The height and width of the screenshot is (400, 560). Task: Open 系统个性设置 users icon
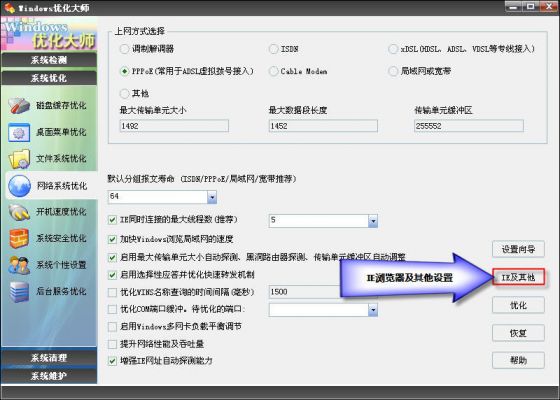click(x=19, y=265)
